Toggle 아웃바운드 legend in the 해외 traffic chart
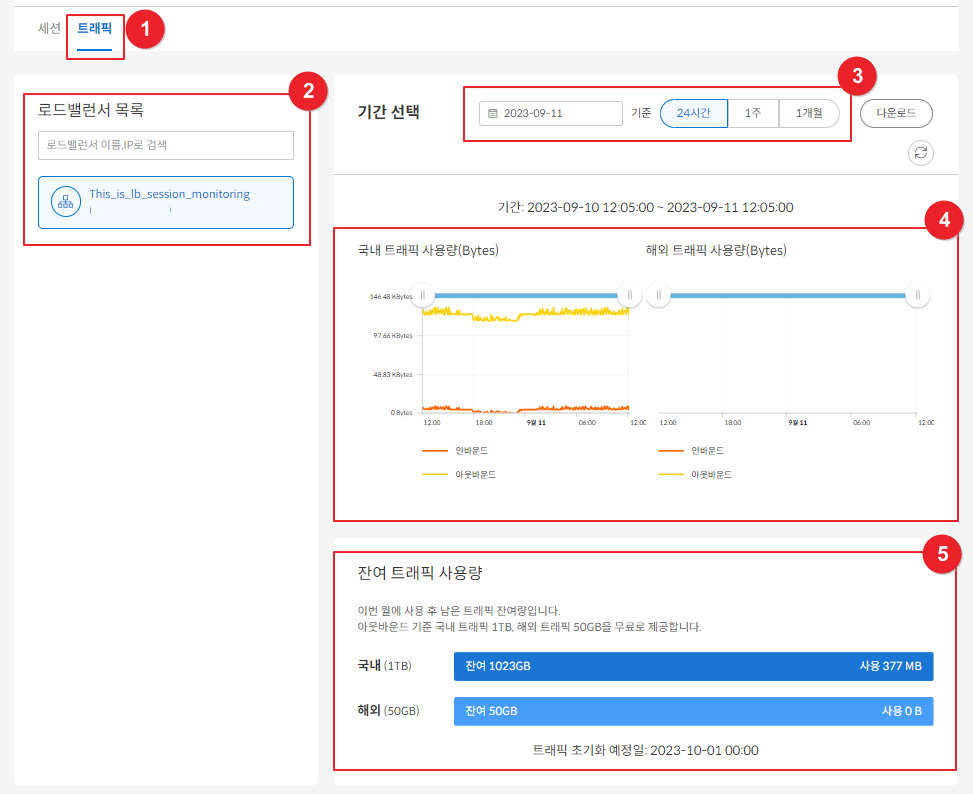This screenshot has width=973, height=794. 706,474
